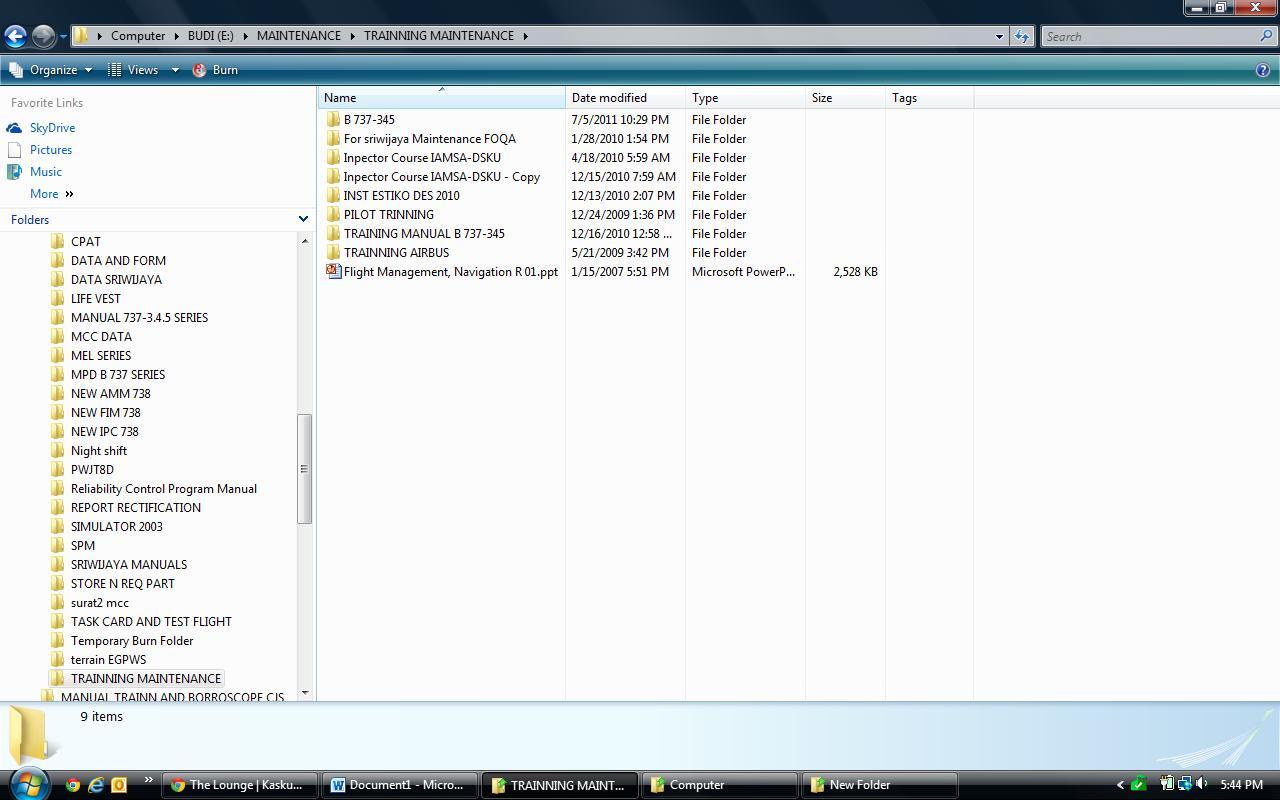Viewport: 1280px width, 800px height.
Task: Select MEL SERIES tree folder
Action: point(100,356)
